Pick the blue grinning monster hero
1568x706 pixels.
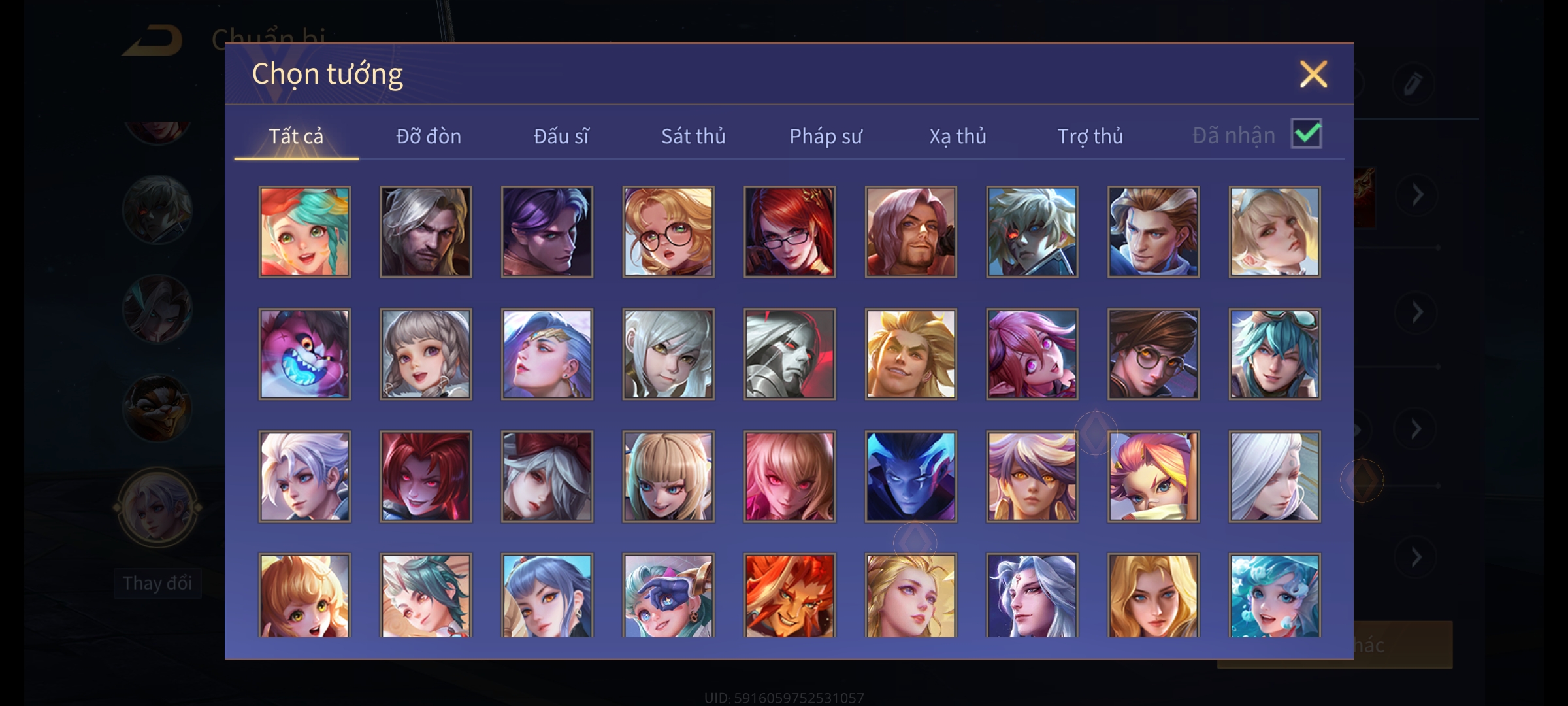click(x=304, y=354)
